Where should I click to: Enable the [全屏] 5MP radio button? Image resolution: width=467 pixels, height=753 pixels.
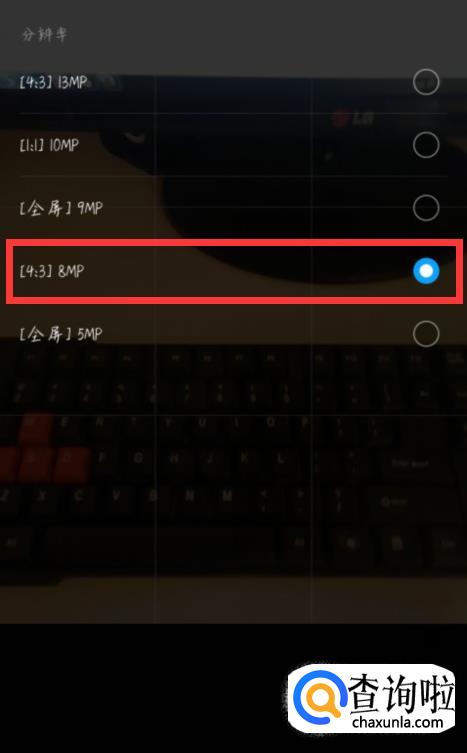pyautogui.click(x=426, y=334)
